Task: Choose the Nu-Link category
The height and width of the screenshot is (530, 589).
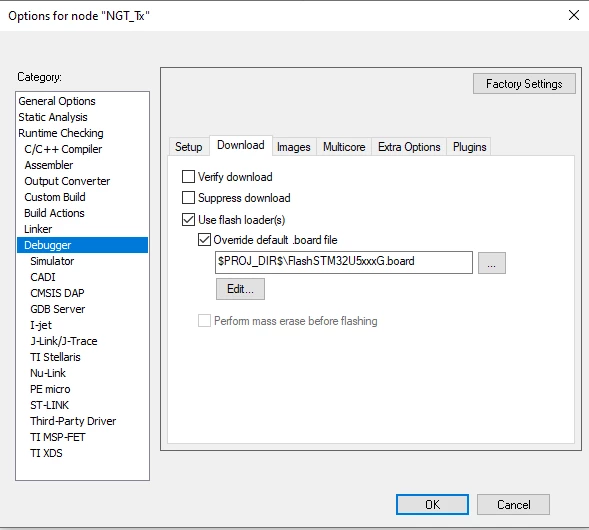Action: click(82, 373)
